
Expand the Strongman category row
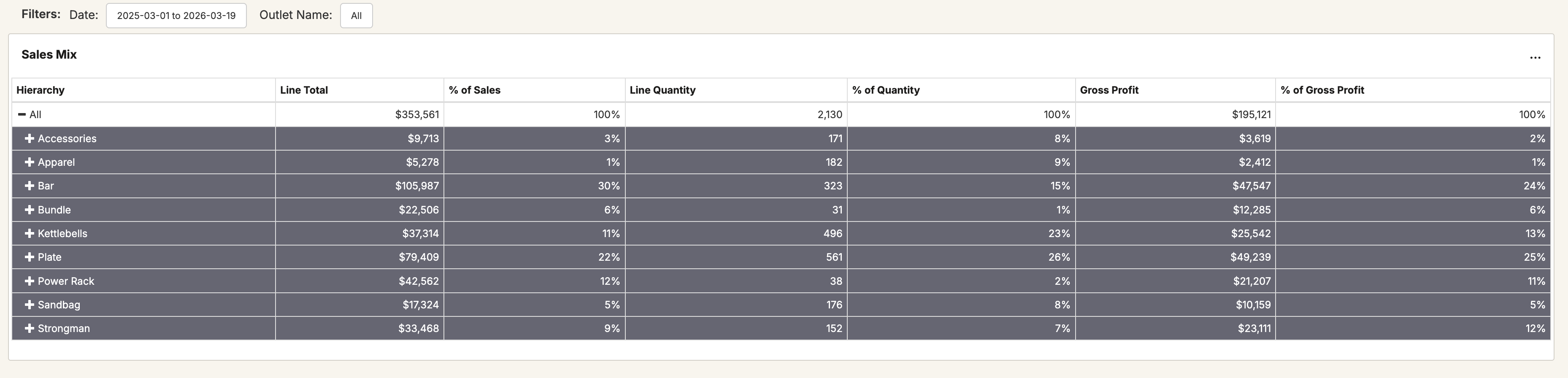pos(29,329)
